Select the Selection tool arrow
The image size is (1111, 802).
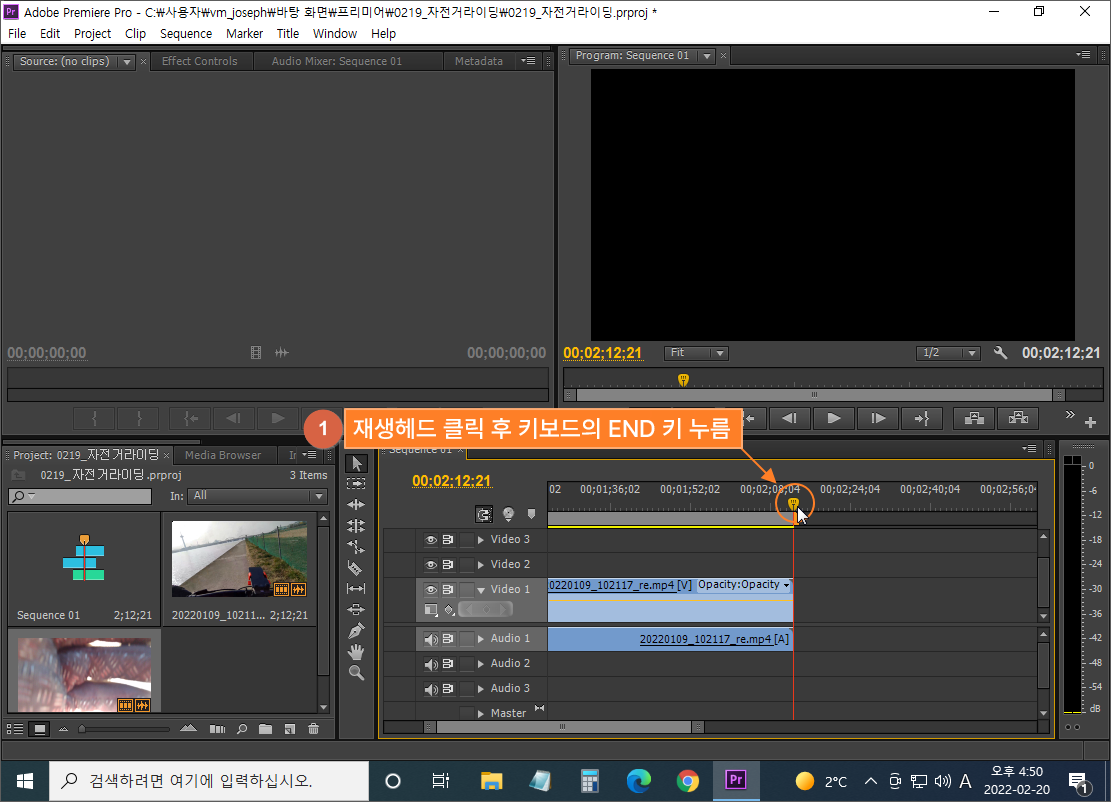[x=356, y=463]
